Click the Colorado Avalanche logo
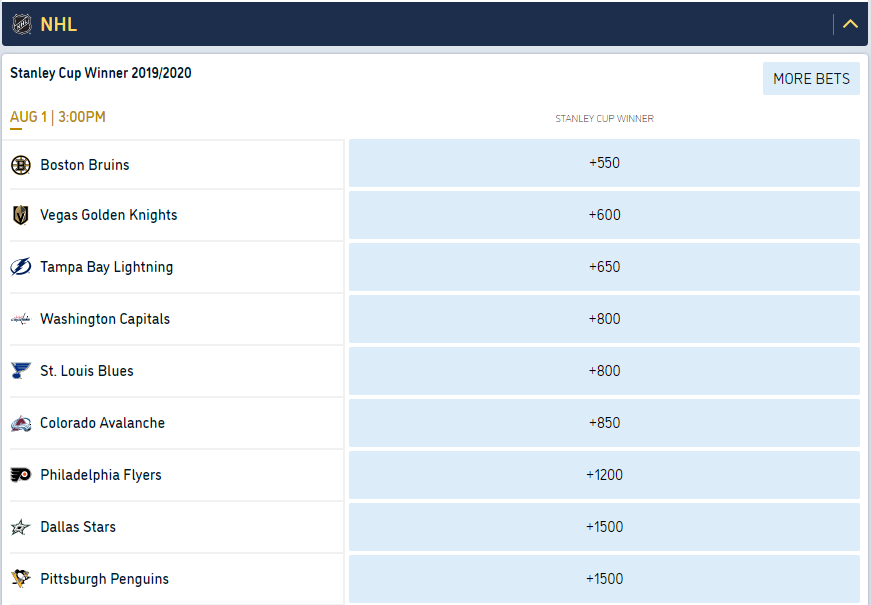Viewport: 871px width, 605px height. pyautogui.click(x=21, y=423)
